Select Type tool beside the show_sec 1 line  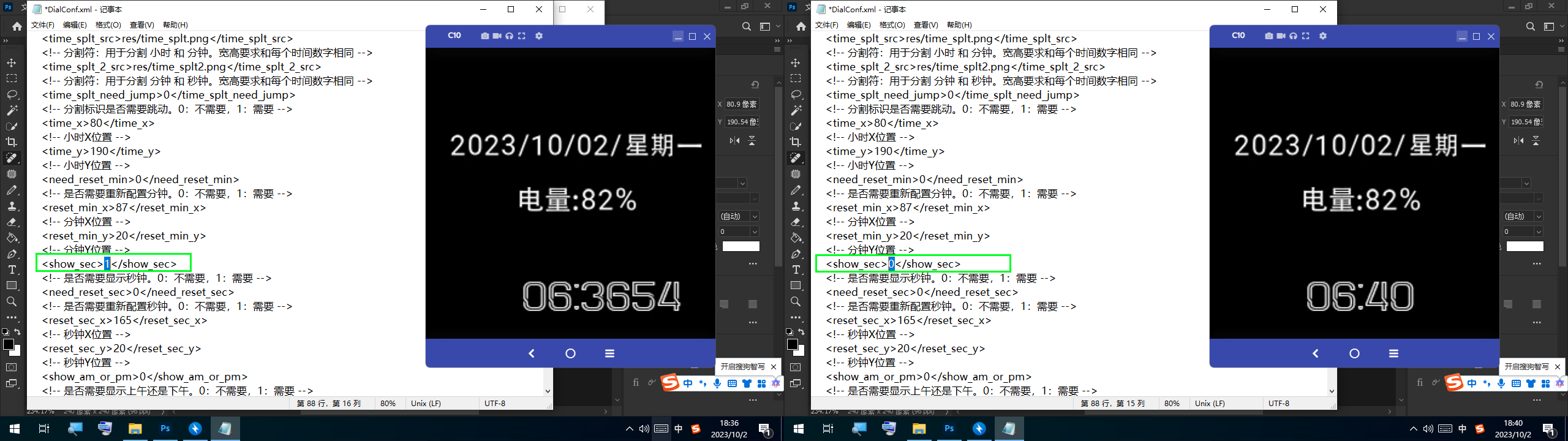[12, 269]
